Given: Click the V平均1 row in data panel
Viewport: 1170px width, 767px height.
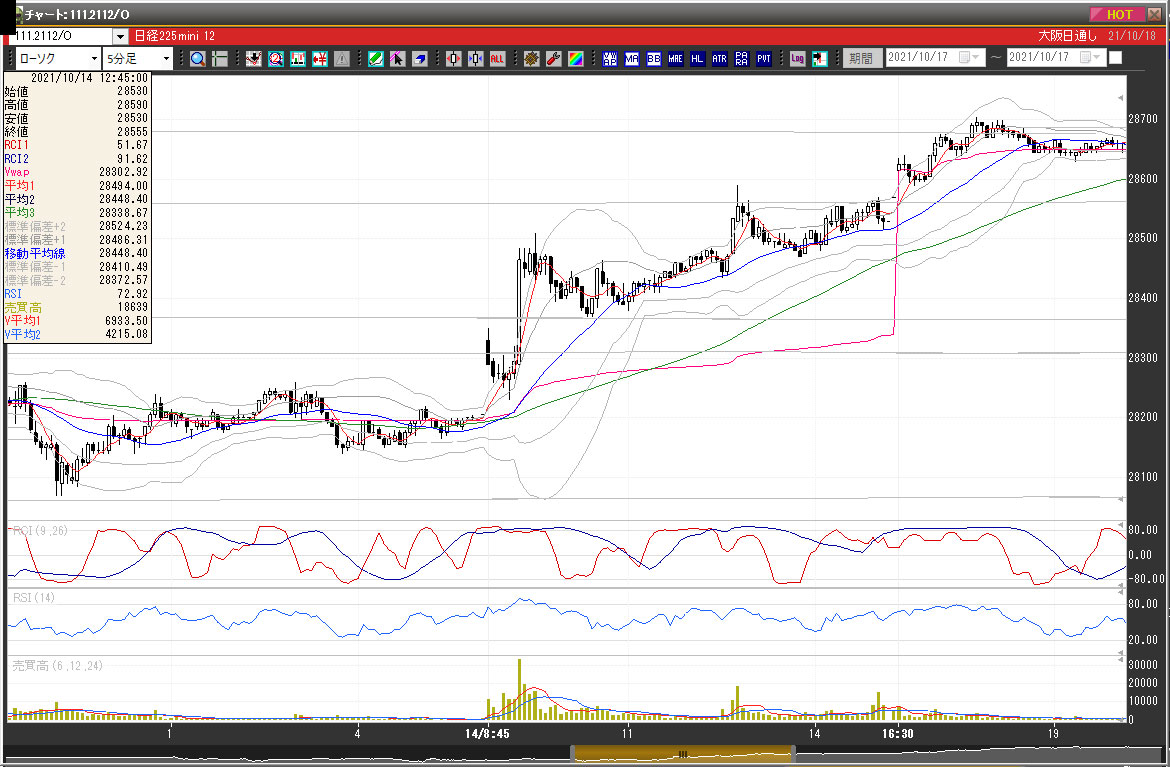Looking at the screenshot, I should pyautogui.click(x=76, y=321).
